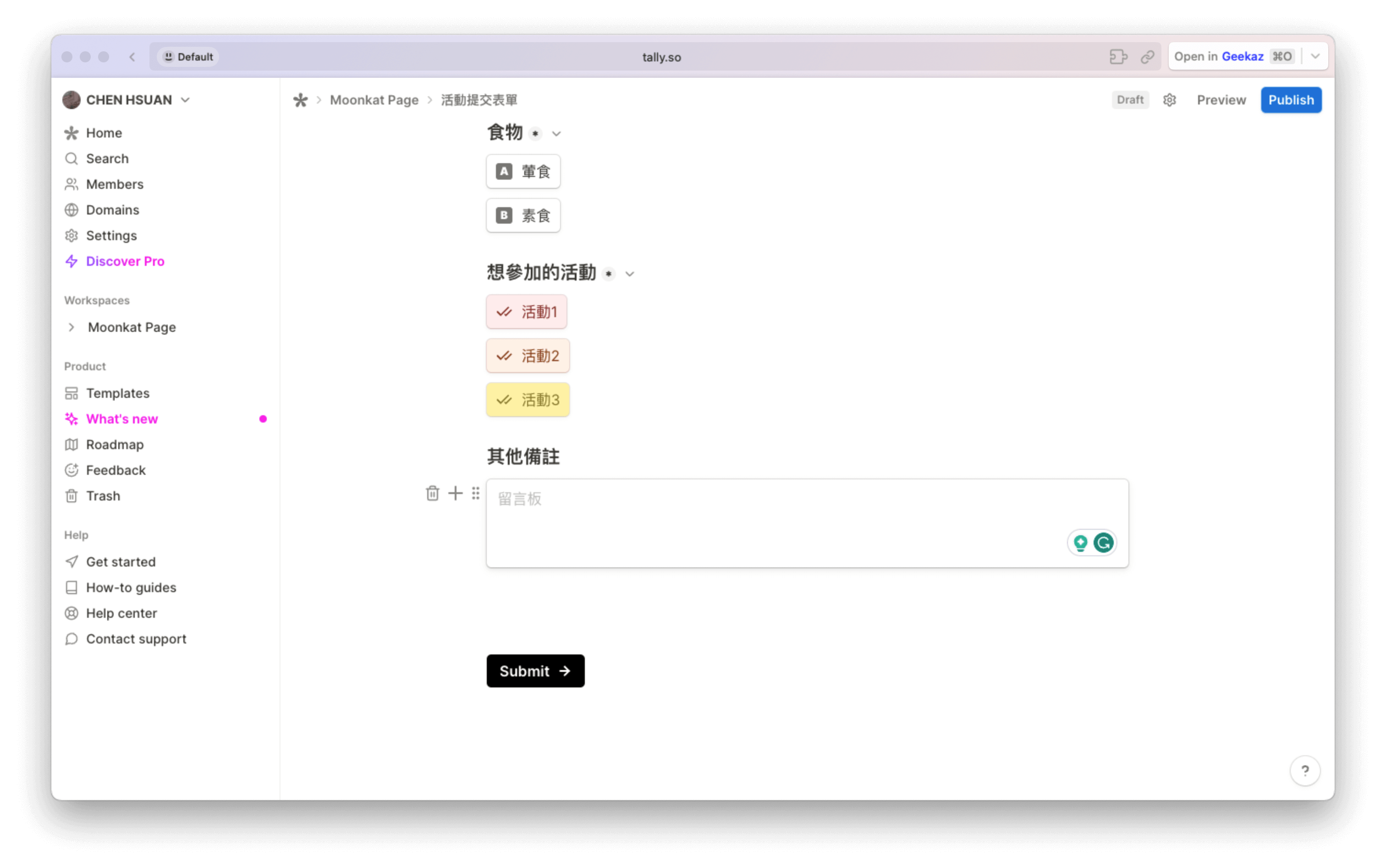Viewport: 1386px width, 868px height.
Task: Toggle the 活動2 checkbox option
Action: 527,356
